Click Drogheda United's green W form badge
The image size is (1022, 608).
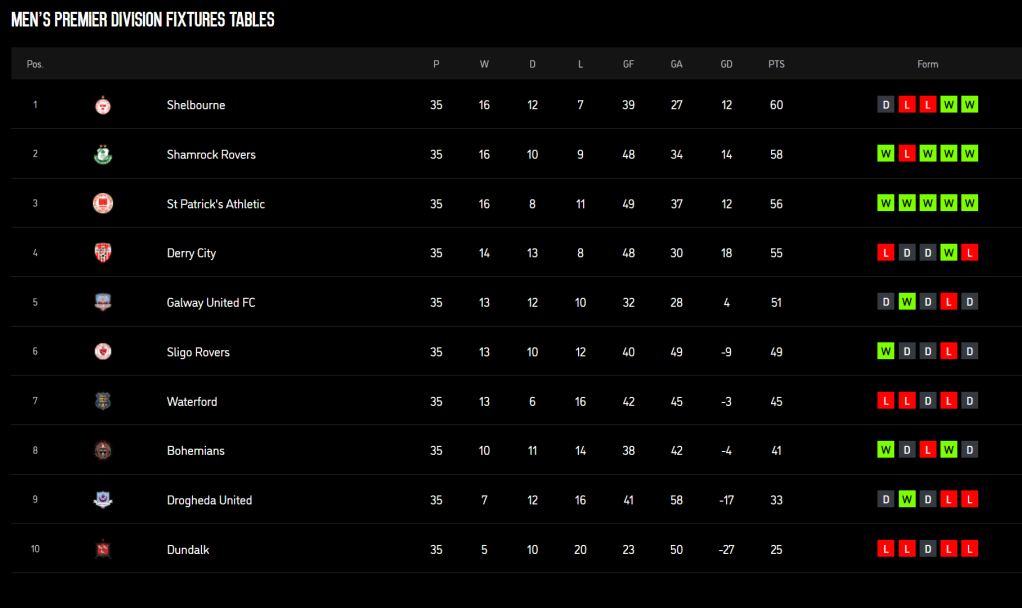907,500
